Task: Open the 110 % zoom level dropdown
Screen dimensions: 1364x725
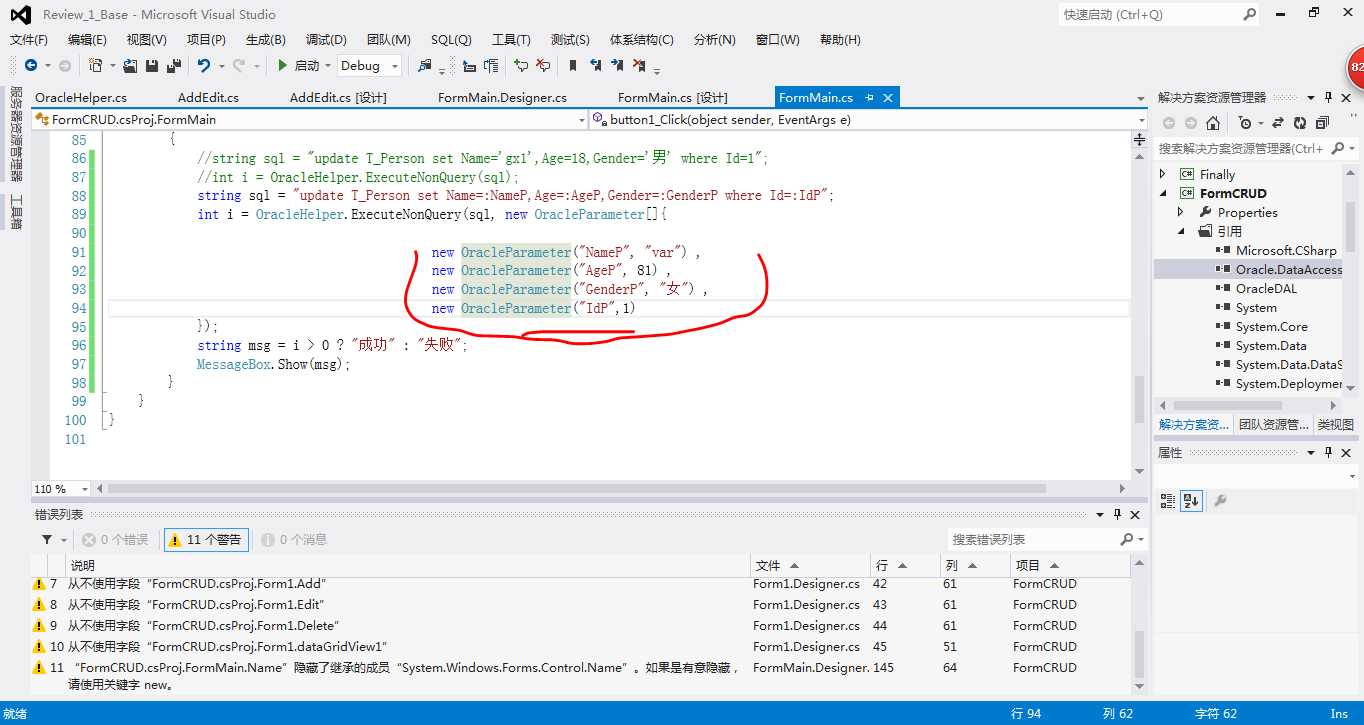Action: tap(60, 489)
